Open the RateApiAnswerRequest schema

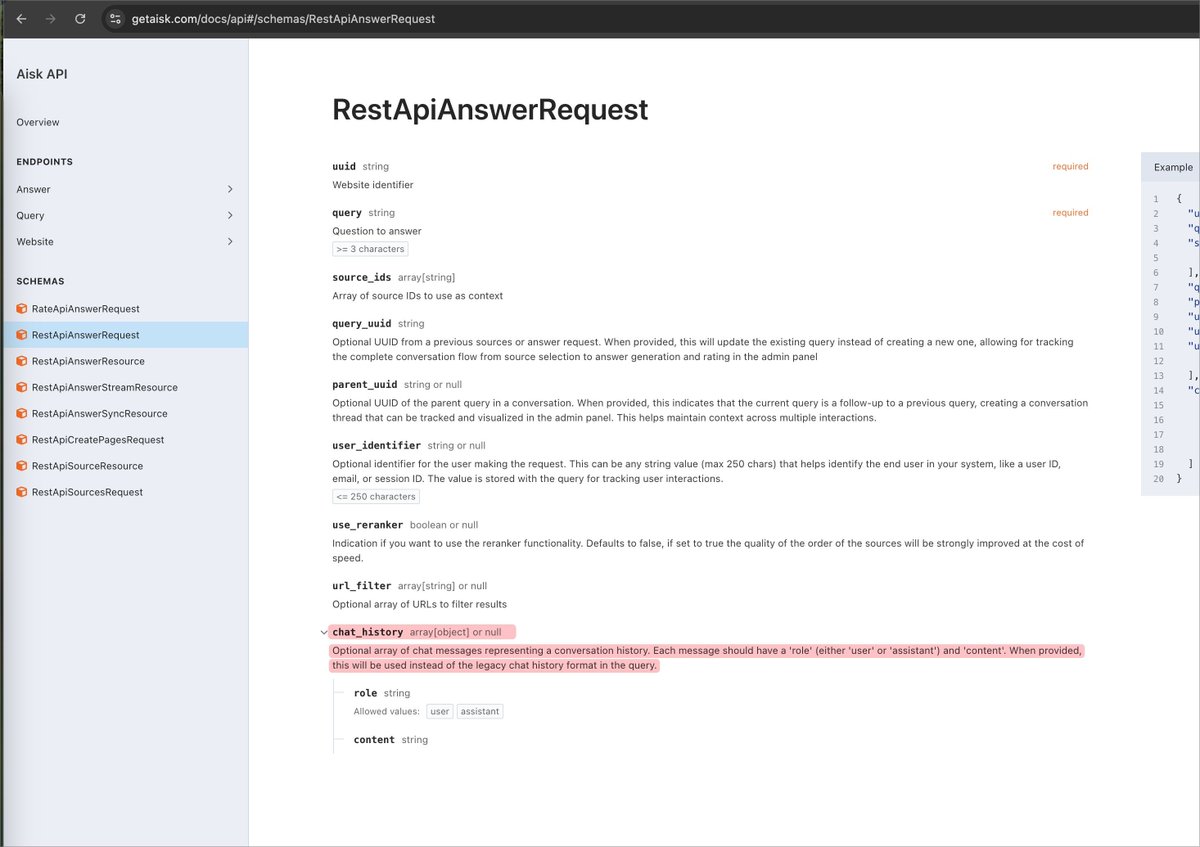[x=124, y=309]
